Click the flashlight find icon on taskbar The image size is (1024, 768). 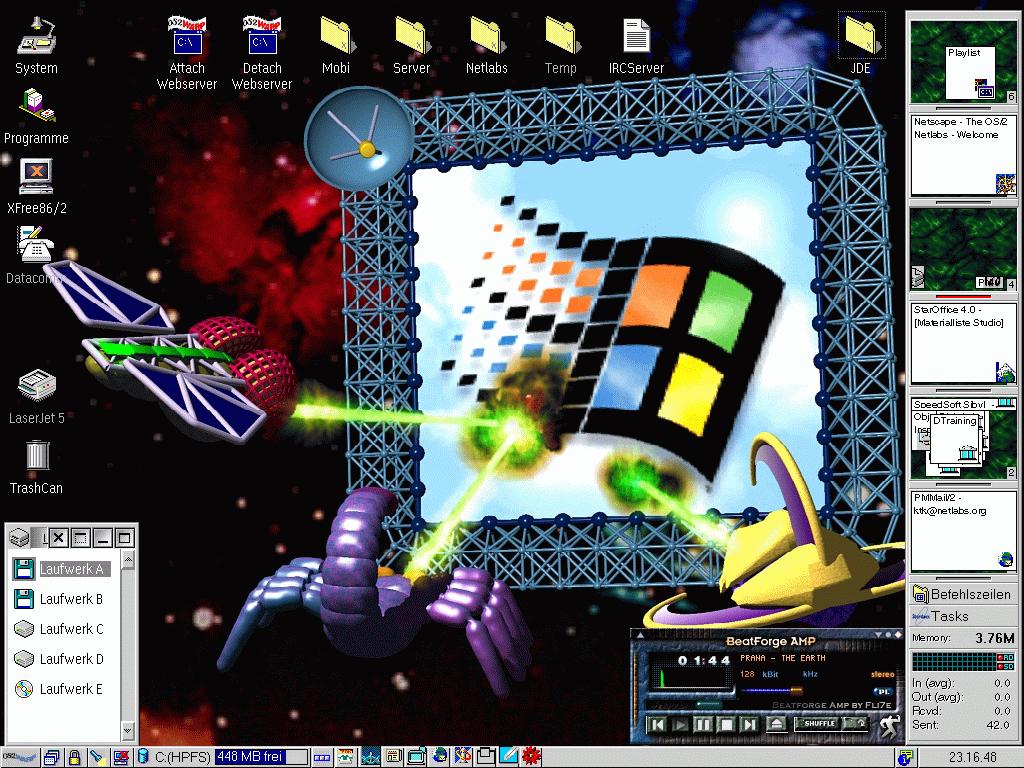[x=97, y=758]
